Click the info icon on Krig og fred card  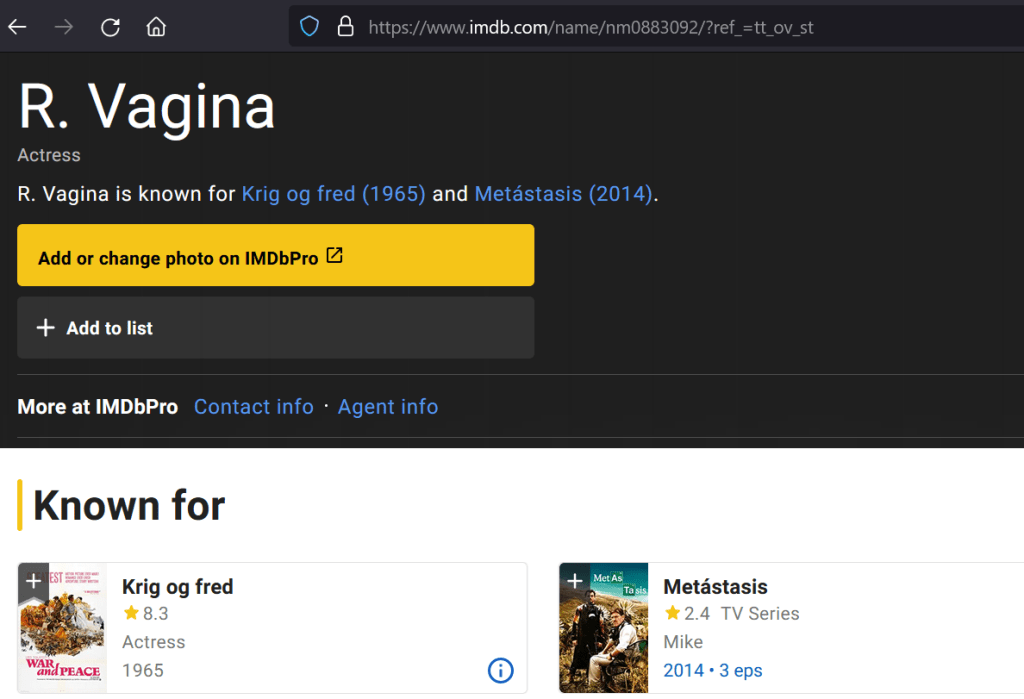[x=500, y=670]
